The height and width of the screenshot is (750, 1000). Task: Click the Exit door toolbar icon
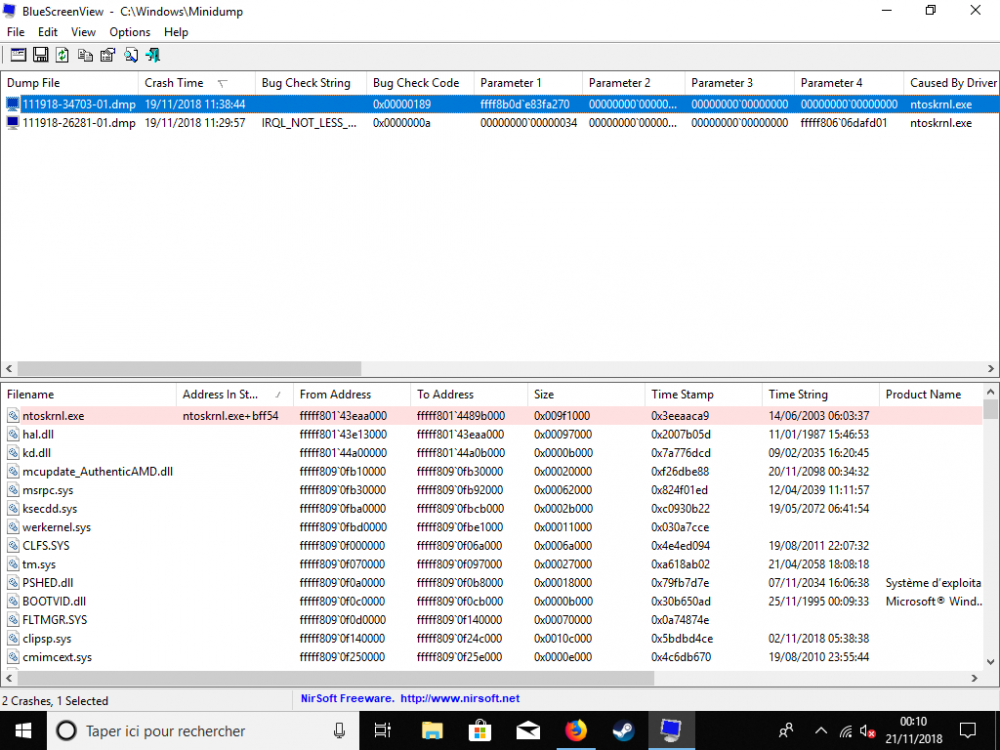tap(153, 55)
